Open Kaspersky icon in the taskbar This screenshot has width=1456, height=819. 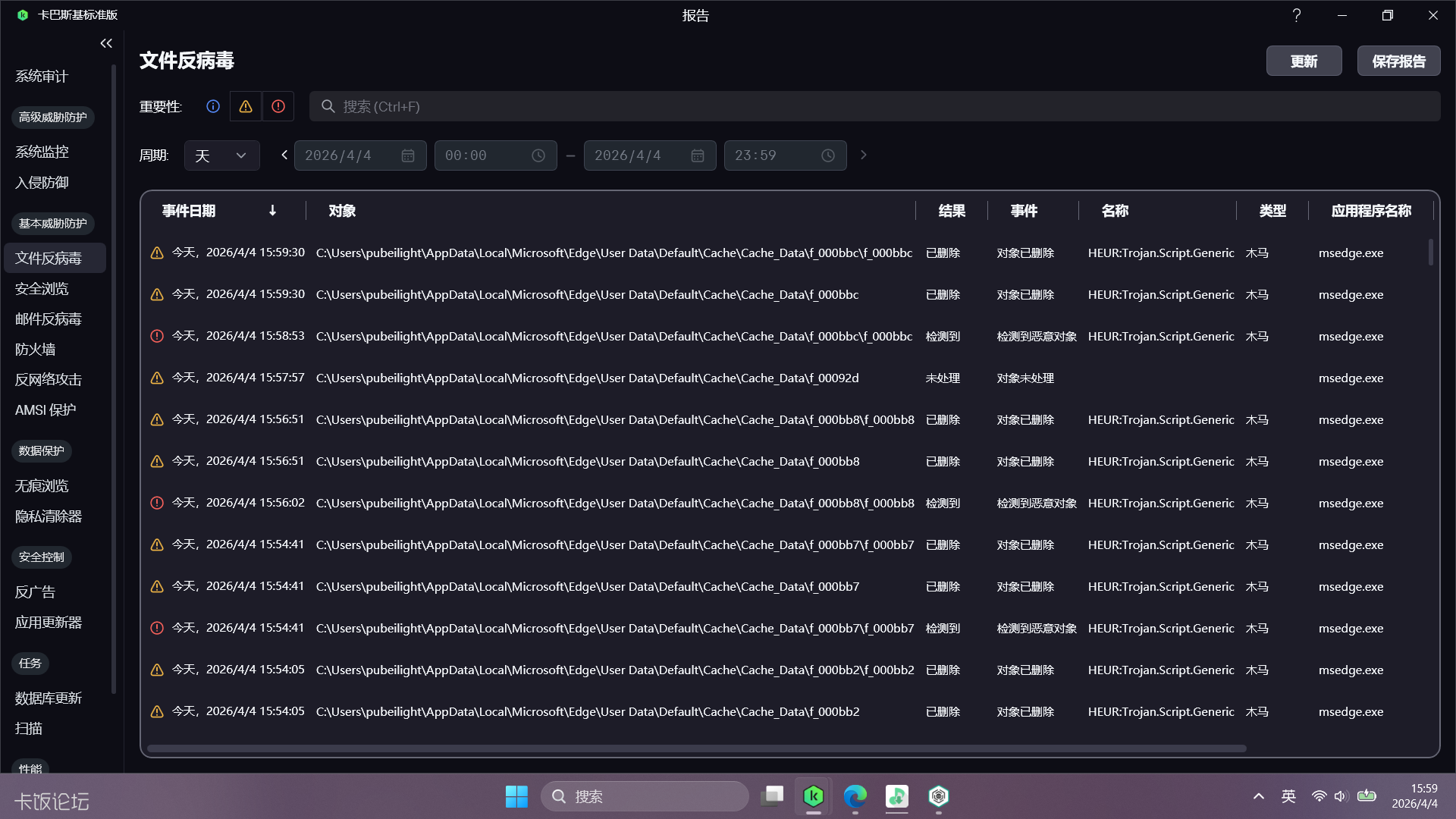[x=814, y=796]
